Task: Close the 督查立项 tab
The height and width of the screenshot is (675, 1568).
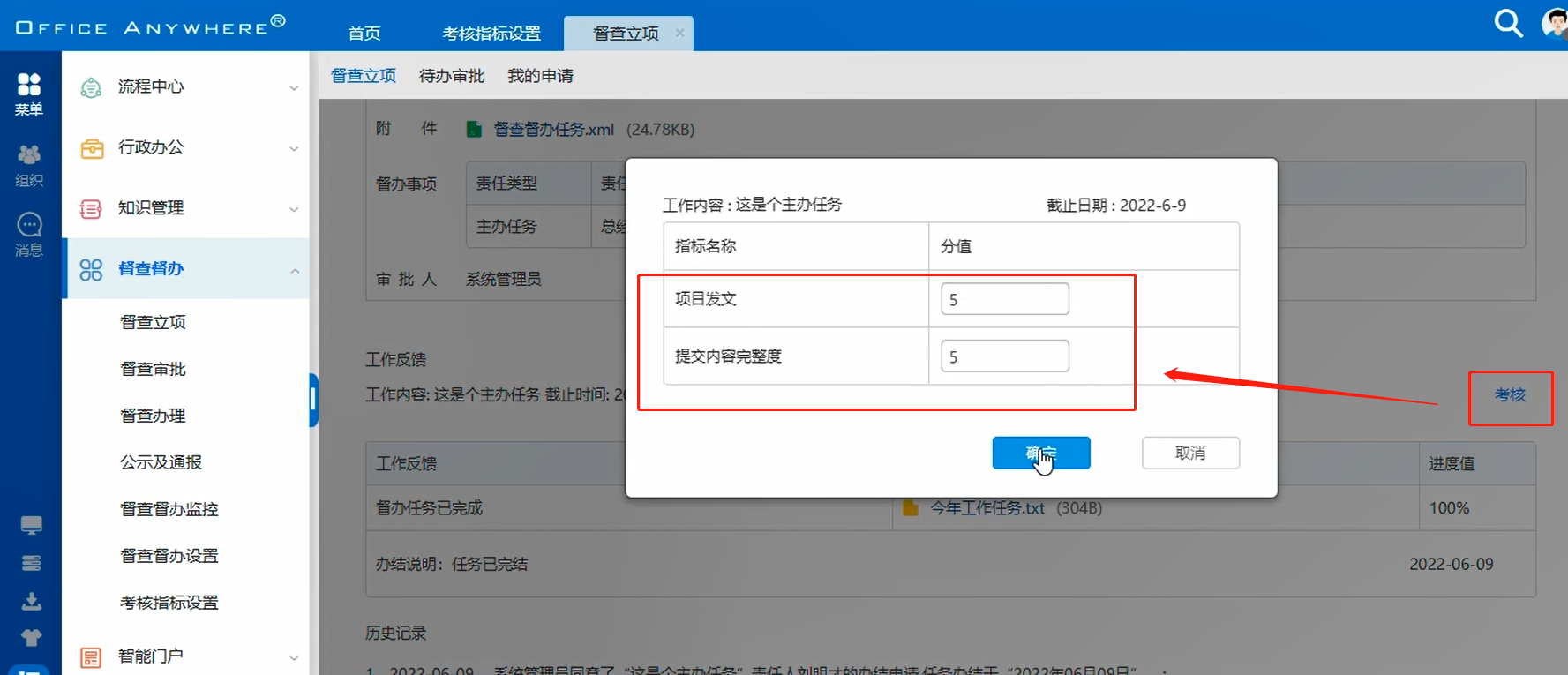Action: click(x=679, y=33)
